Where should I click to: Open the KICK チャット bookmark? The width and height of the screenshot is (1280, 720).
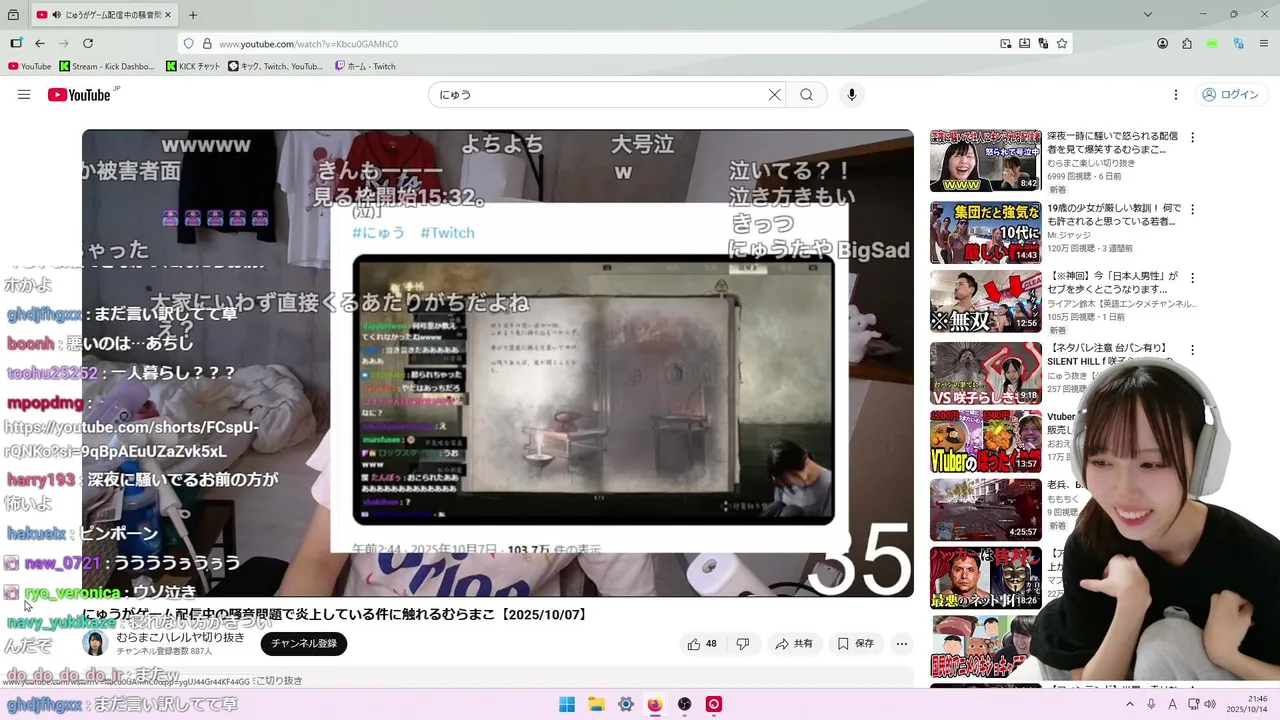pyautogui.click(x=193, y=67)
